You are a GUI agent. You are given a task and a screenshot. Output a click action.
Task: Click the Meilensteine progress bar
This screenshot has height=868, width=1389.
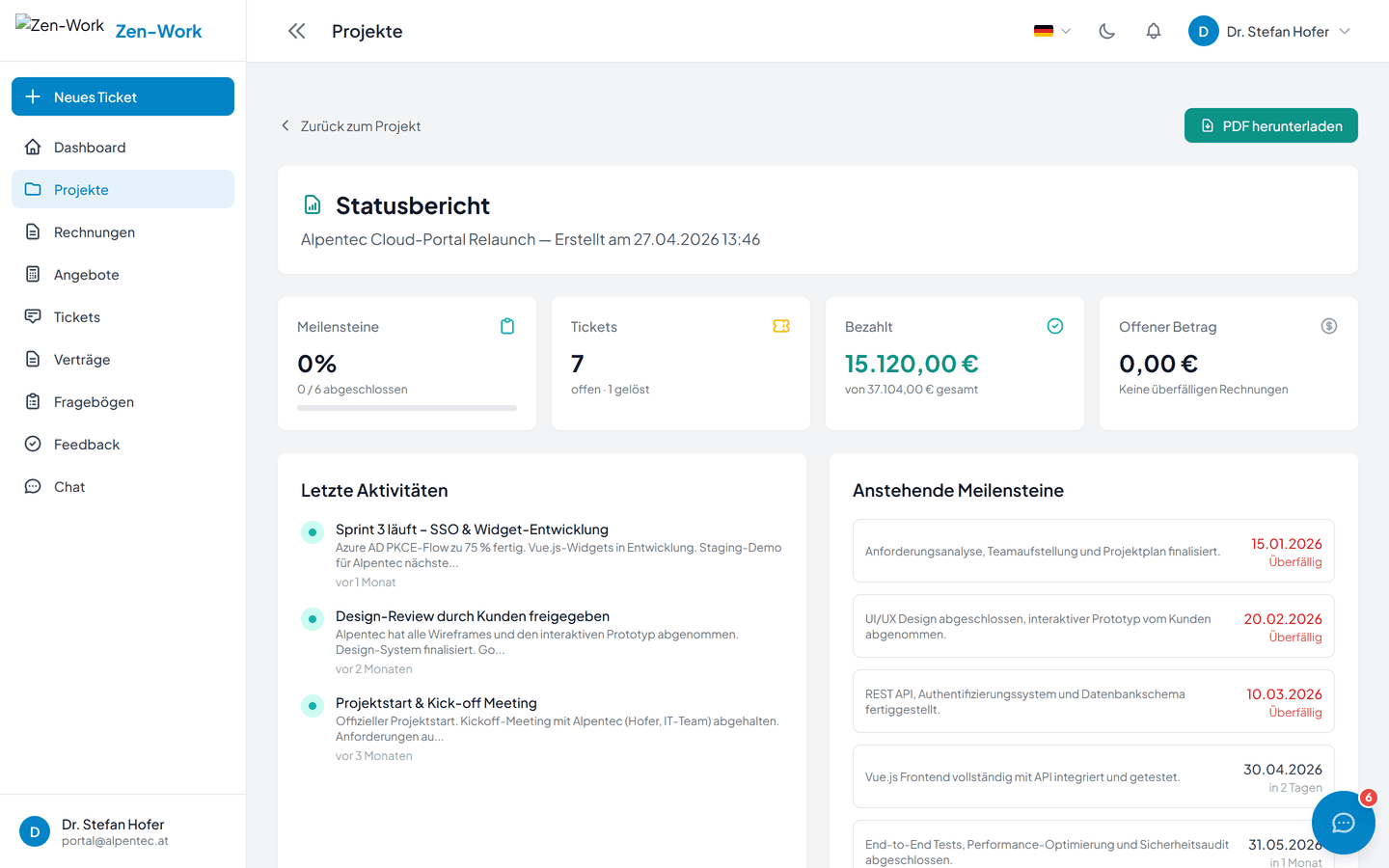(407, 408)
